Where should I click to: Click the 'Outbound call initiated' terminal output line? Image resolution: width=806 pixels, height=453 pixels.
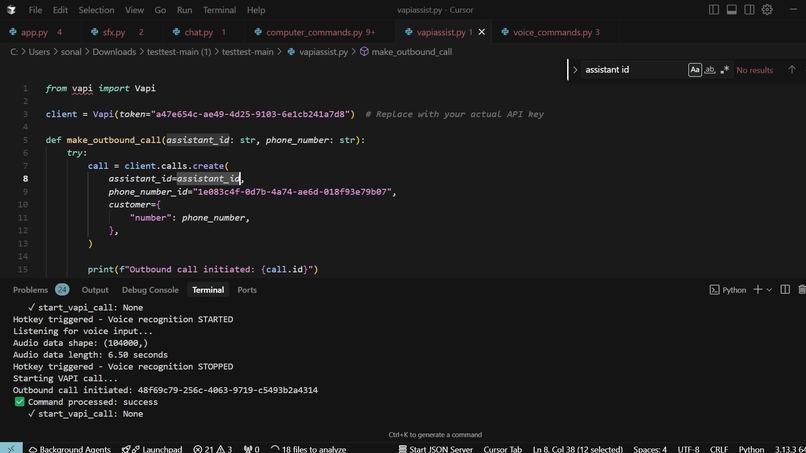(x=165, y=390)
